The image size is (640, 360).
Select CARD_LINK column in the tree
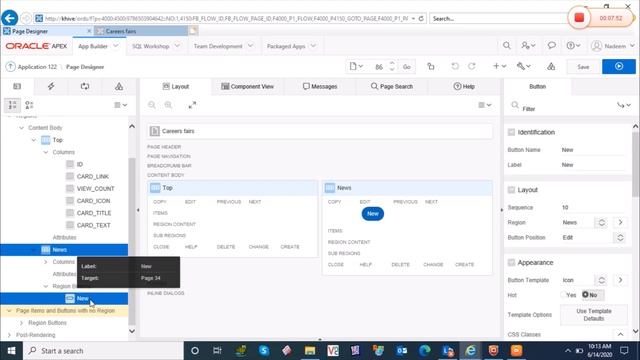(x=93, y=176)
